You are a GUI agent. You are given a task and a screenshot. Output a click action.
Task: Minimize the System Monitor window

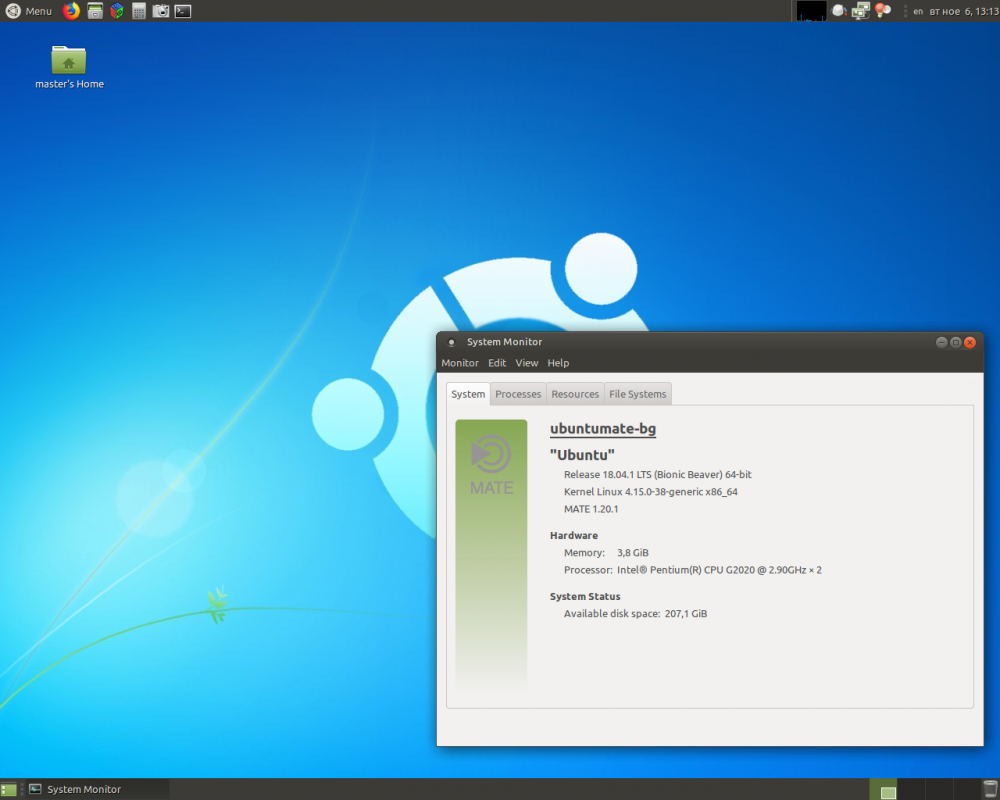pyautogui.click(x=941, y=343)
